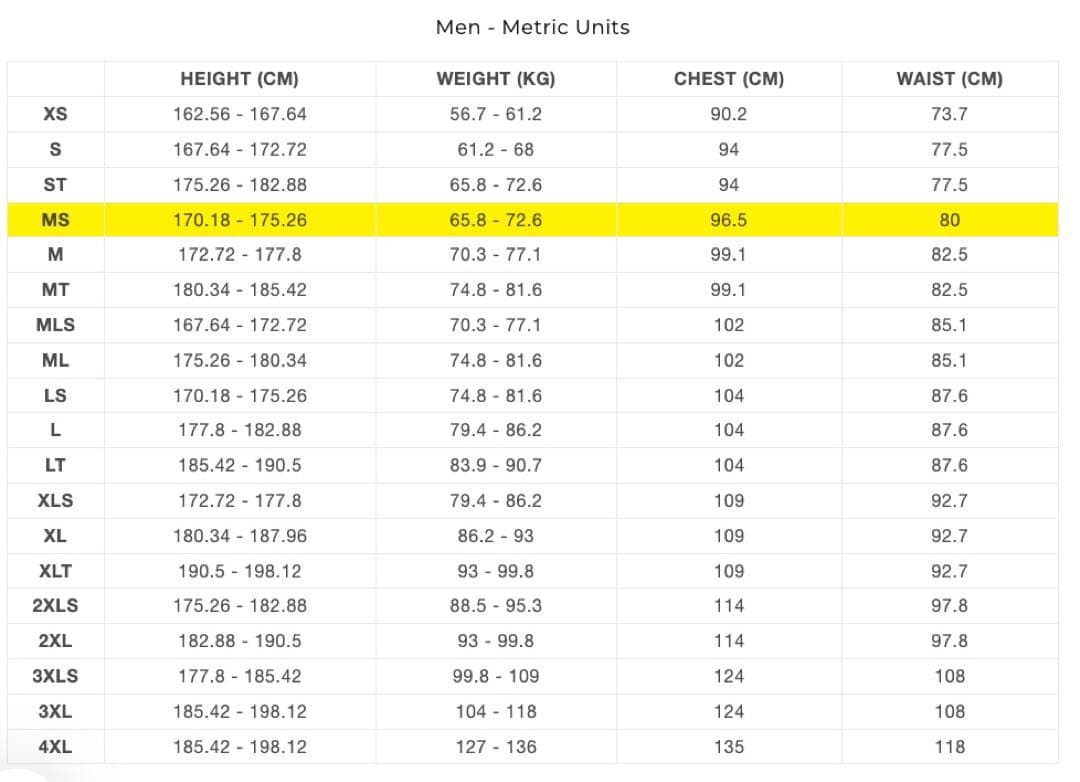Viewport: 1080px width, 782px height.
Task: Click the XLT height 190.5 - 198.12
Action: point(240,571)
